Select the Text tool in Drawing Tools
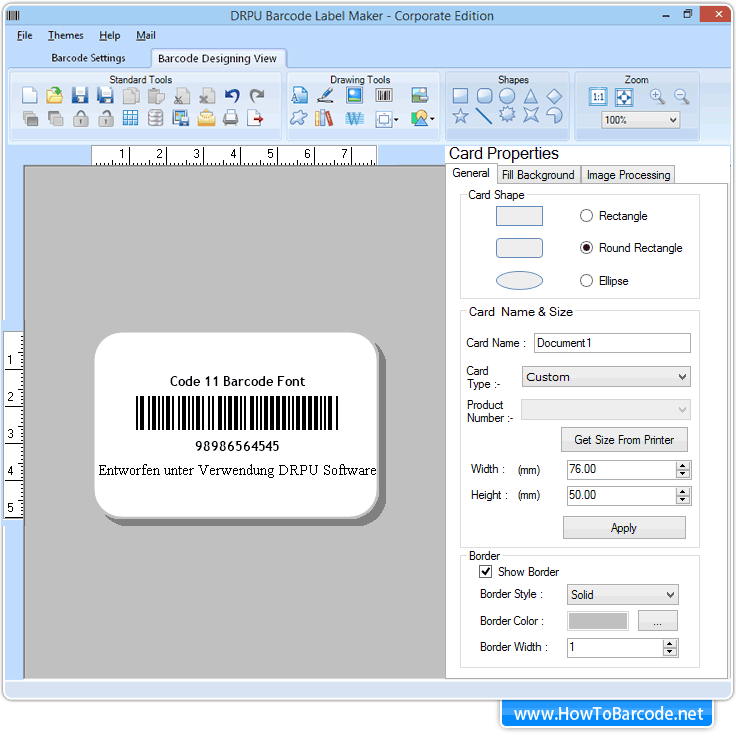This screenshot has width=736, height=734. point(299,95)
